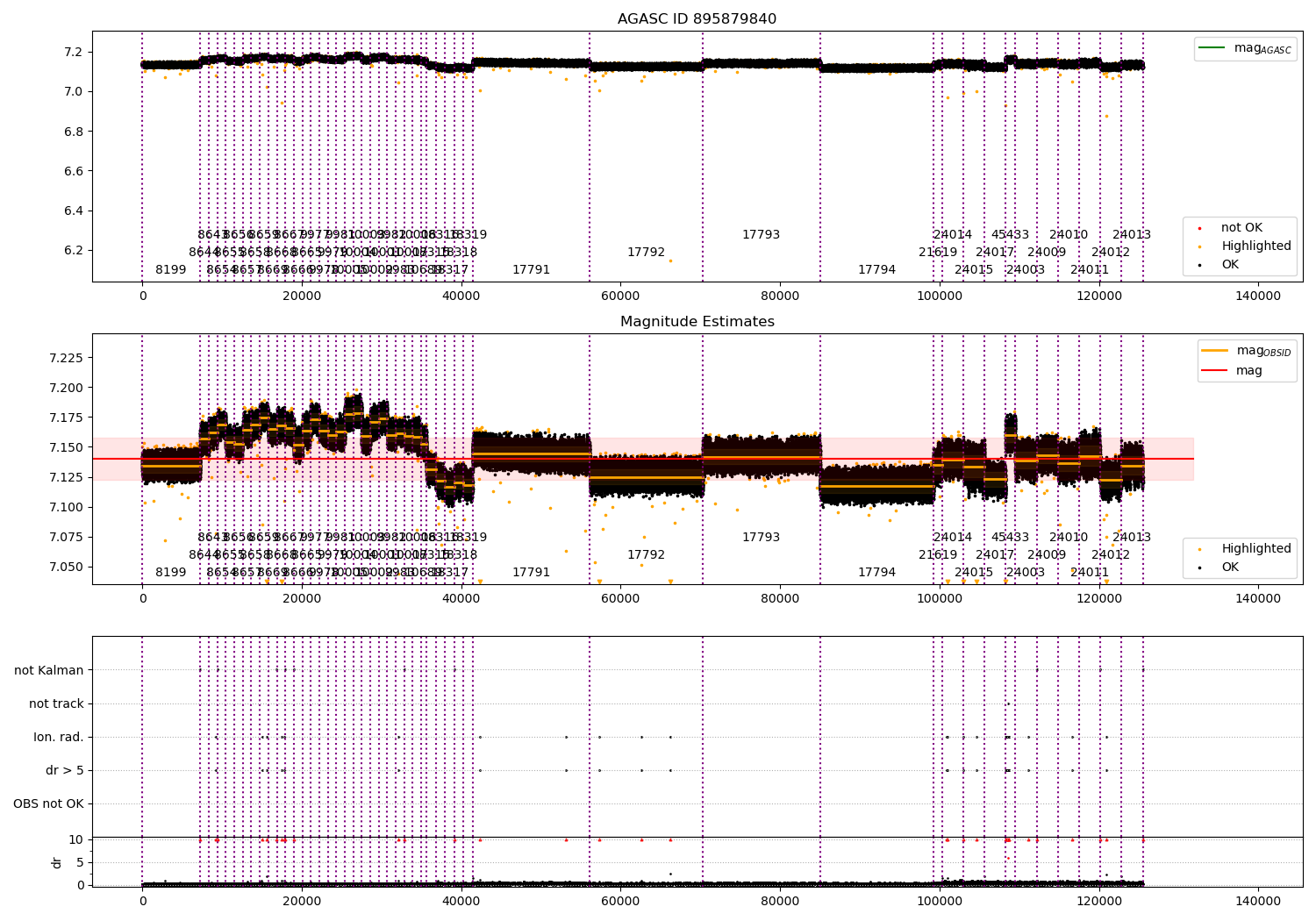Image resolution: width=1316 pixels, height=921 pixels.
Task: Click the red mean mag line in middle plot
Action: pyautogui.click(x=643, y=459)
